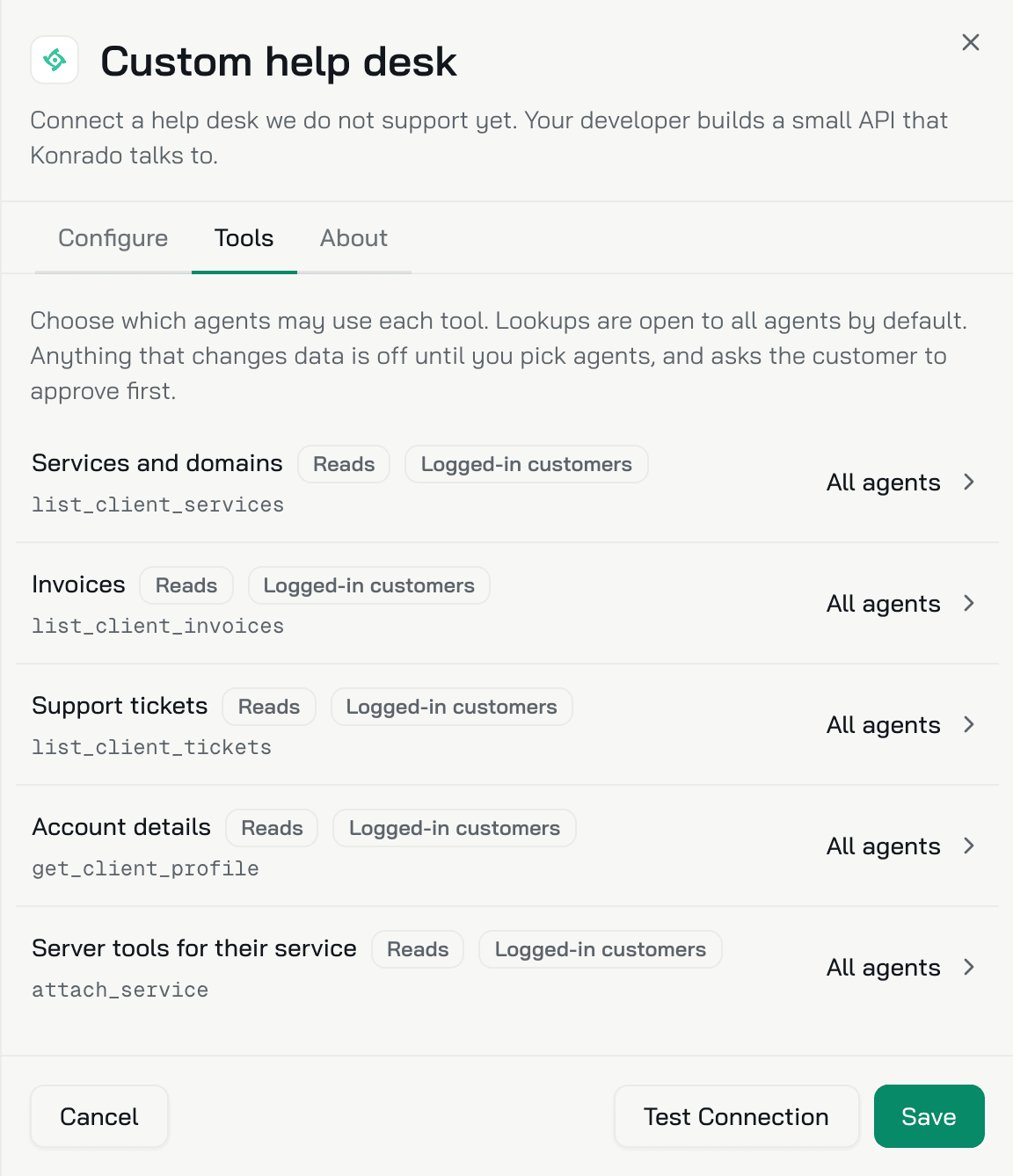Image resolution: width=1013 pixels, height=1176 pixels.
Task: Expand agent options for Services and domains
Action: click(x=969, y=482)
